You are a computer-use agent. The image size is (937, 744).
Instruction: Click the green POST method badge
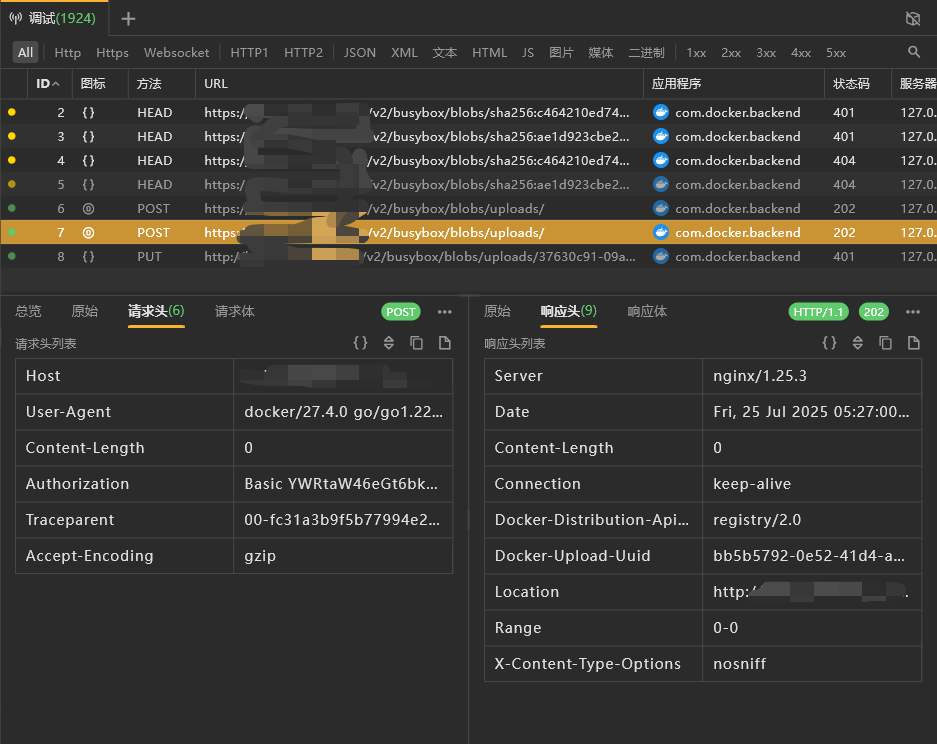(x=401, y=312)
